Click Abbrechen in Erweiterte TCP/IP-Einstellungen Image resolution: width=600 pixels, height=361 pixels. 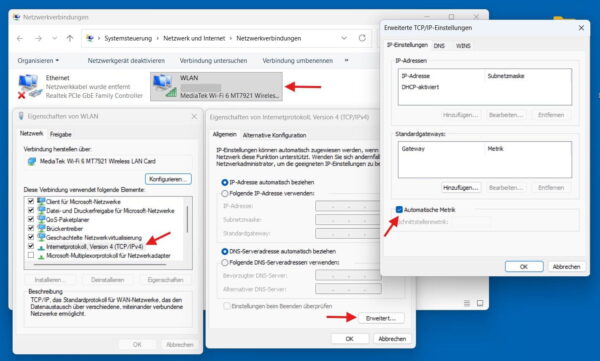566,266
